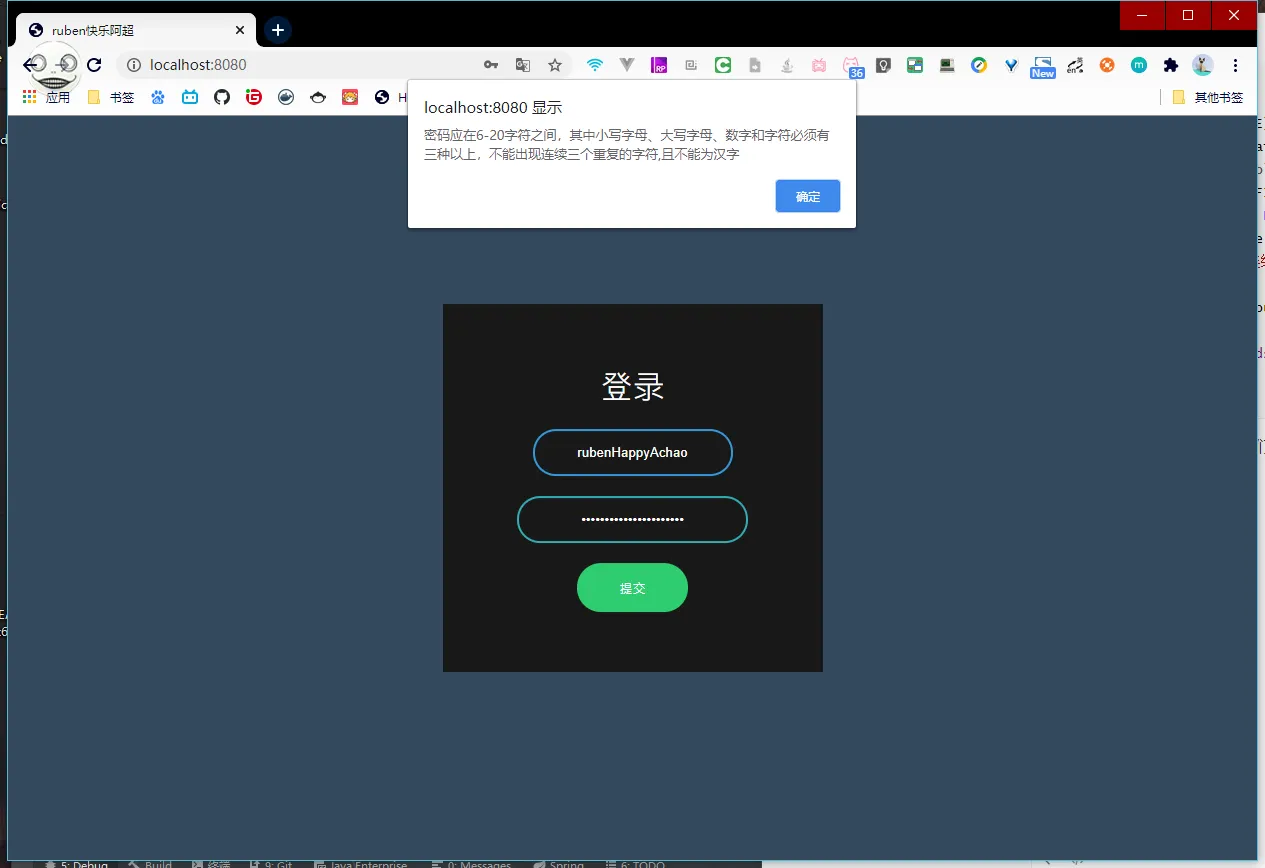
Task: Open saved passwords key icon
Action: [491, 65]
